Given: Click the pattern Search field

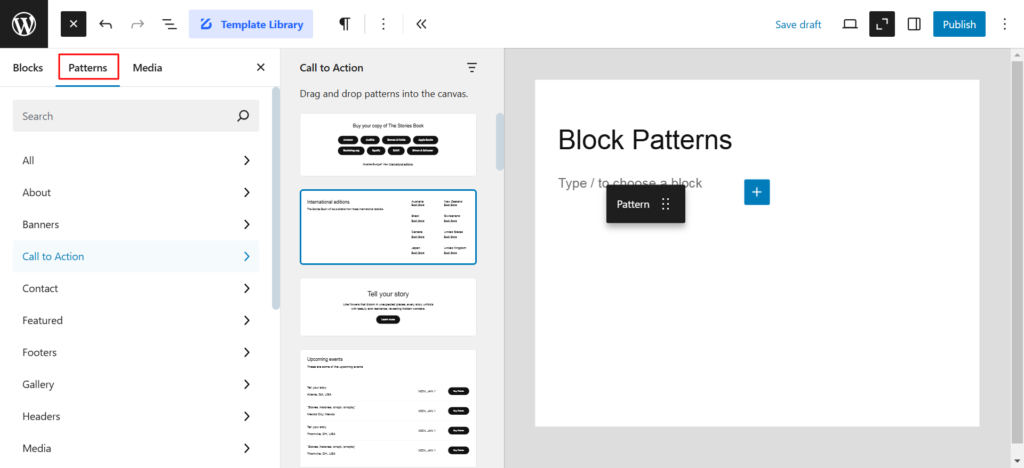Looking at the screenshot, I should 136,116.
